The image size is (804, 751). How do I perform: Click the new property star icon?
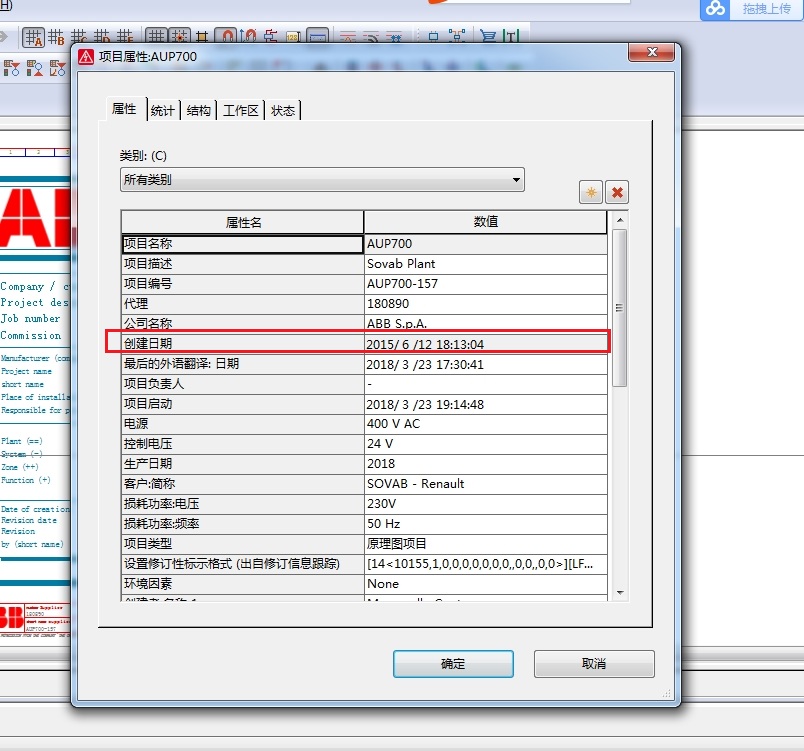[x=591, y=193]
